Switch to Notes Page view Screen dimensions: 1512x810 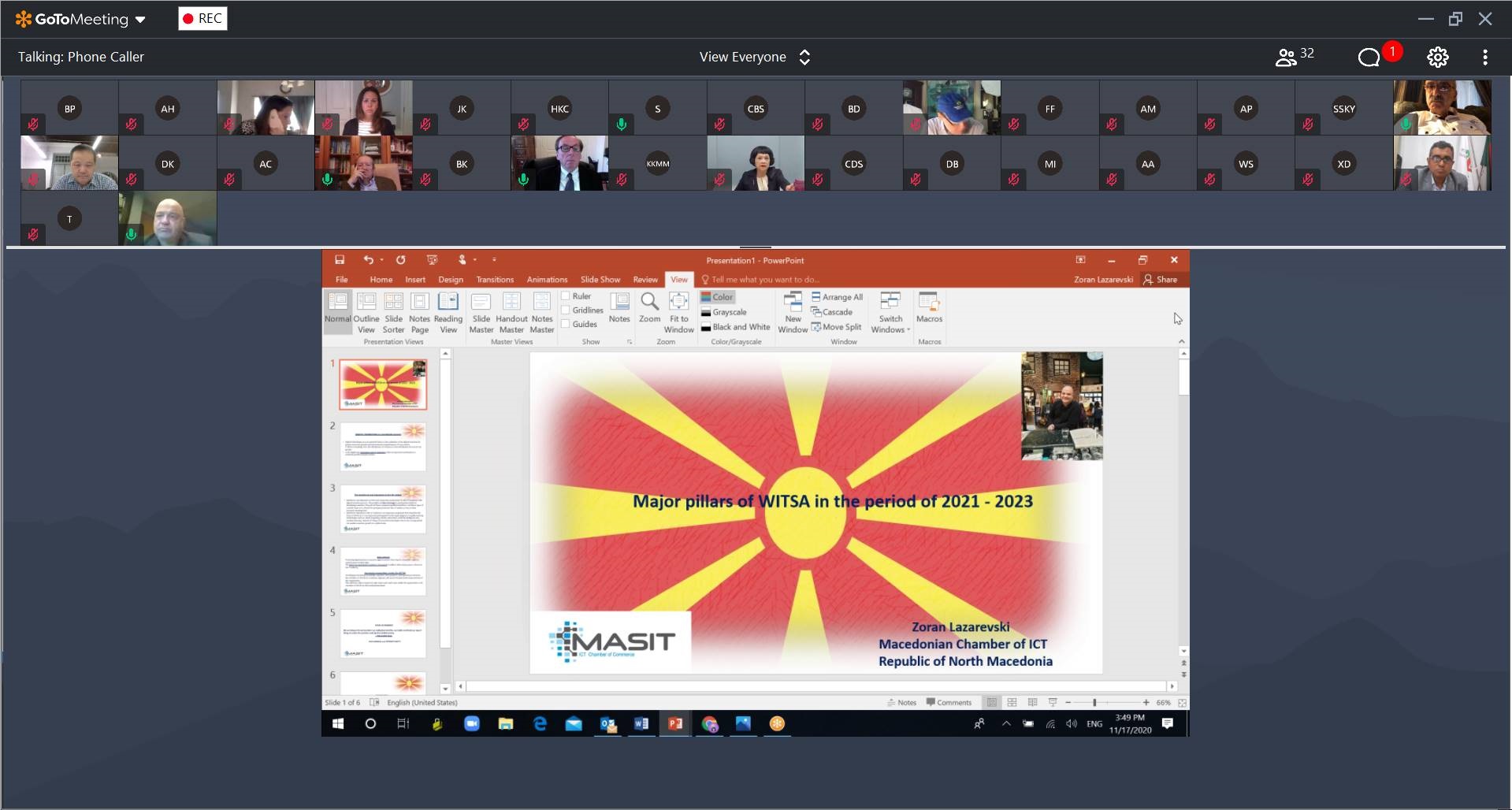[419, 313]
